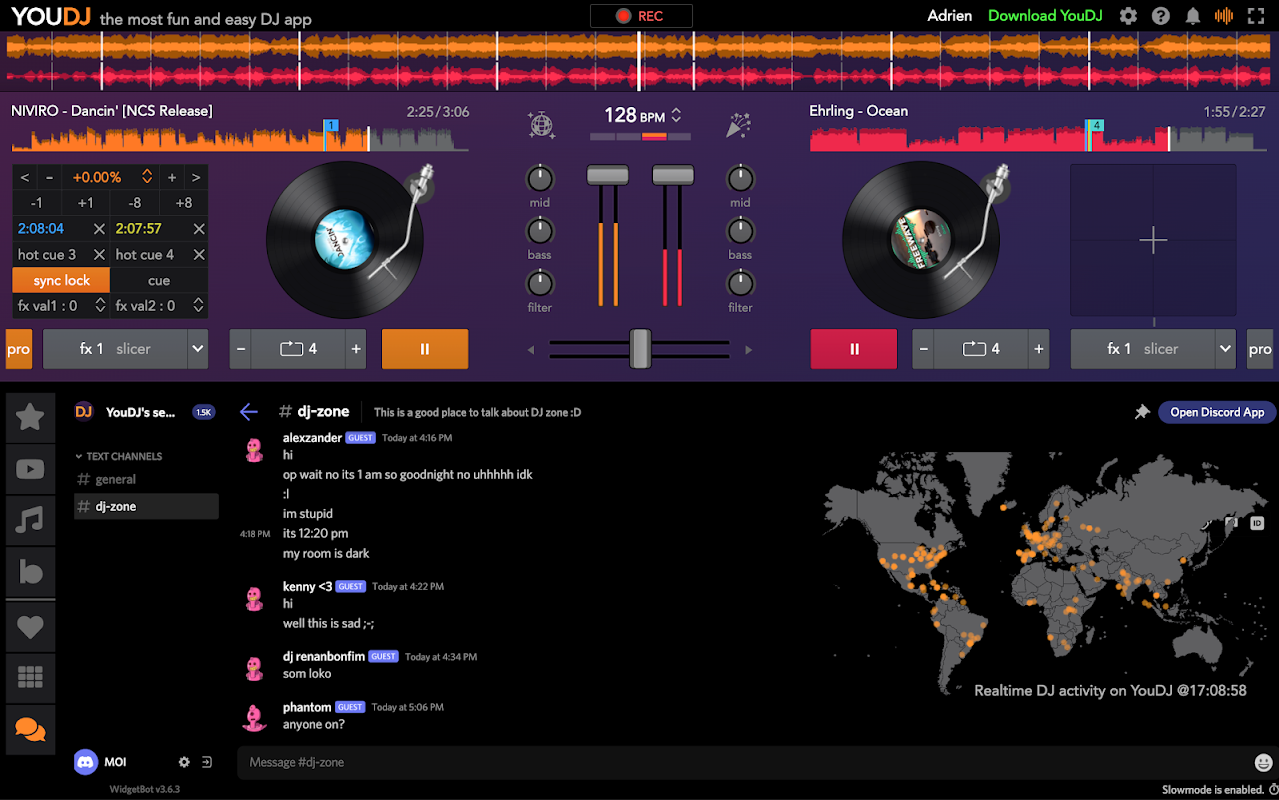Click the pinned messages pin icon
Image resolution: width=1279 pixels, height=800 pixels.
tap(1141, 412)
